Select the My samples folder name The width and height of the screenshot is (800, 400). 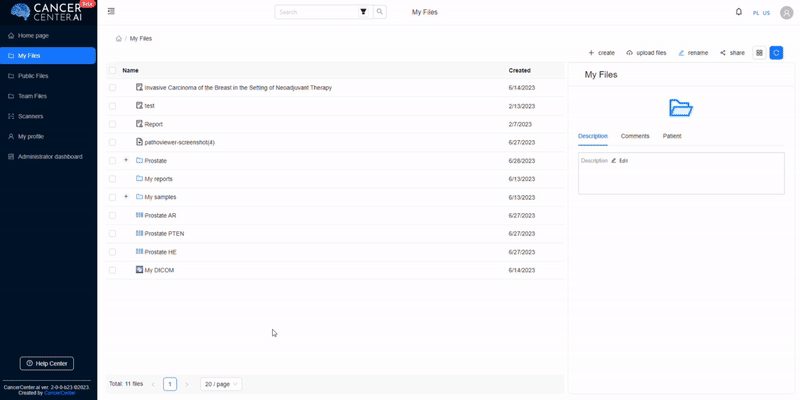(x=160, y=197)
